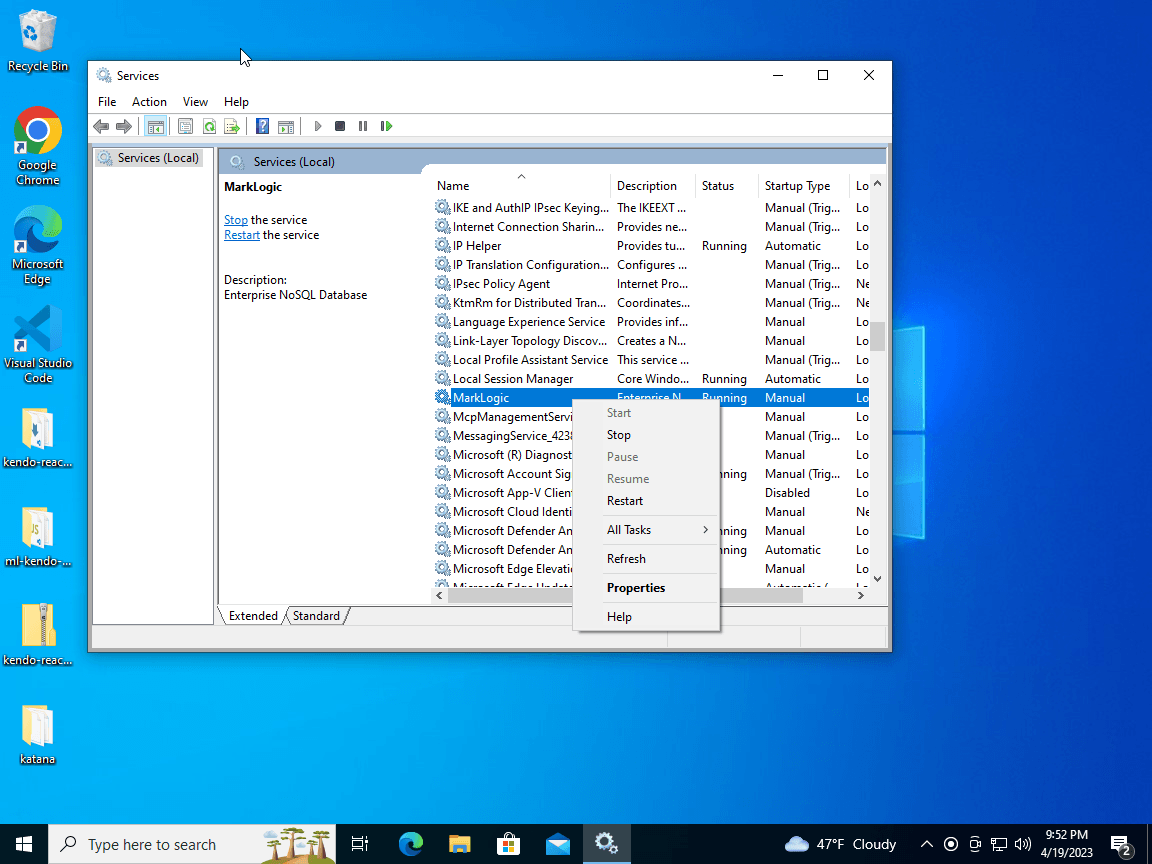
Task: Click the vertical scrollbar down arrow
Action: (x=877, y=578)
